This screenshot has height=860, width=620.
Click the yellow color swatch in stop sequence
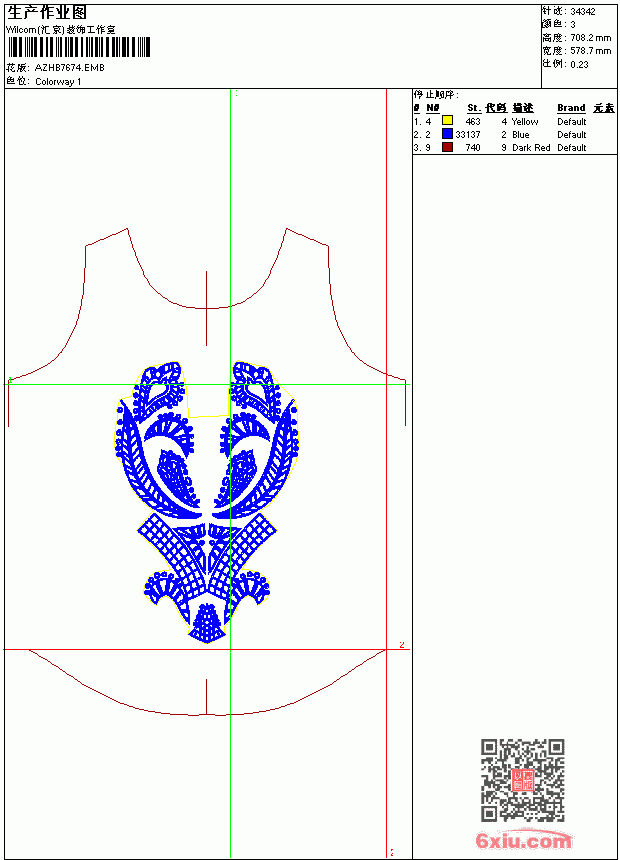447,121
